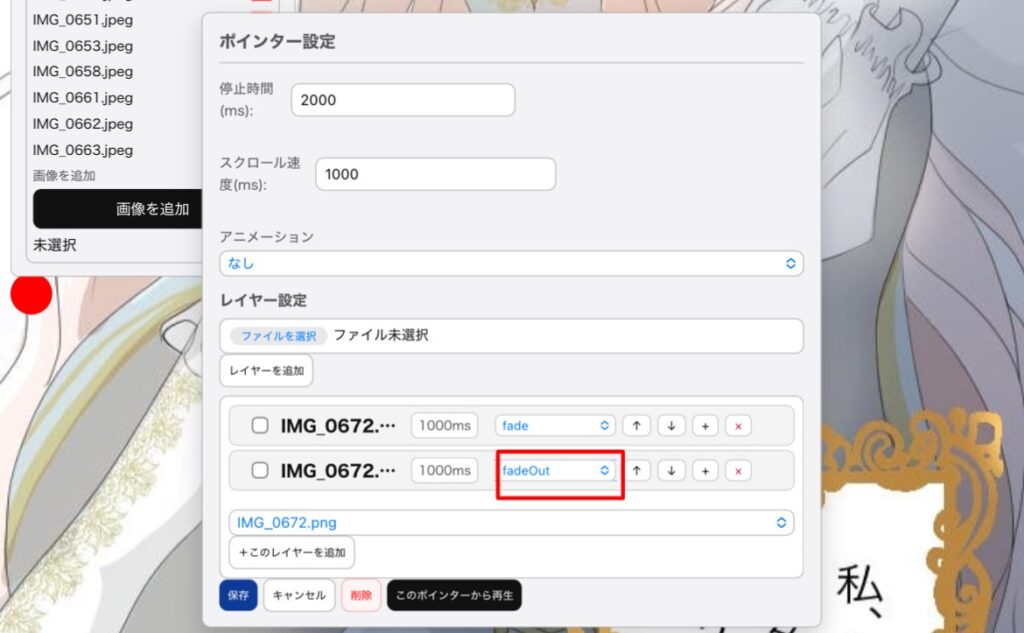Click the plus icon on the fade layer row

pyautogui.click(x=705, y=426)
